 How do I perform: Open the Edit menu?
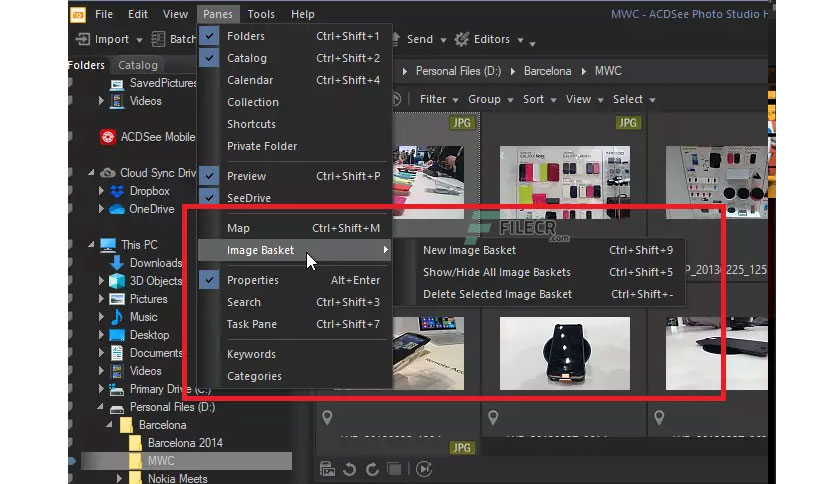[x=138, y=14]
